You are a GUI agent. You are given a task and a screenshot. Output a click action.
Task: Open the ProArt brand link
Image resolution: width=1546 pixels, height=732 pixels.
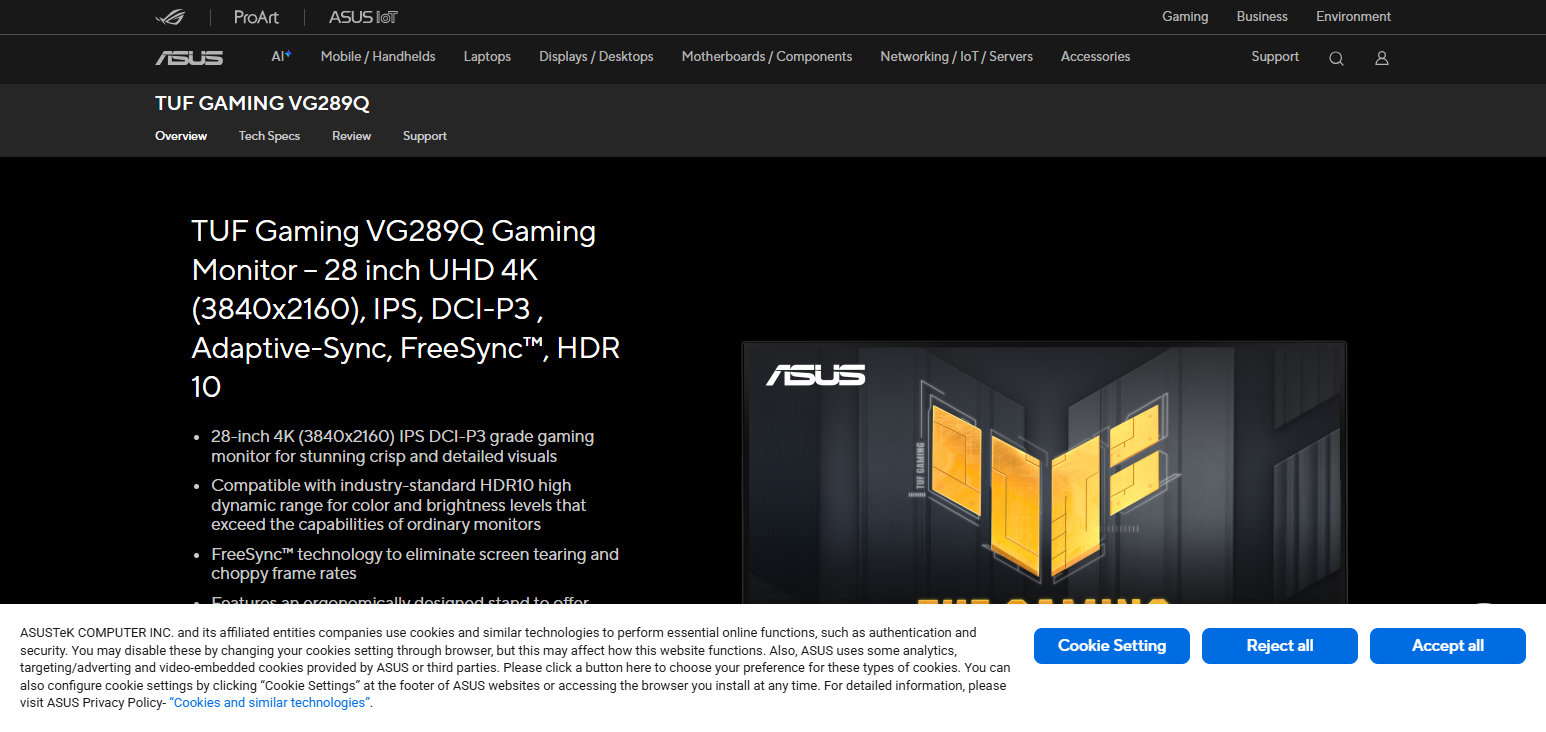pos(256,17)
